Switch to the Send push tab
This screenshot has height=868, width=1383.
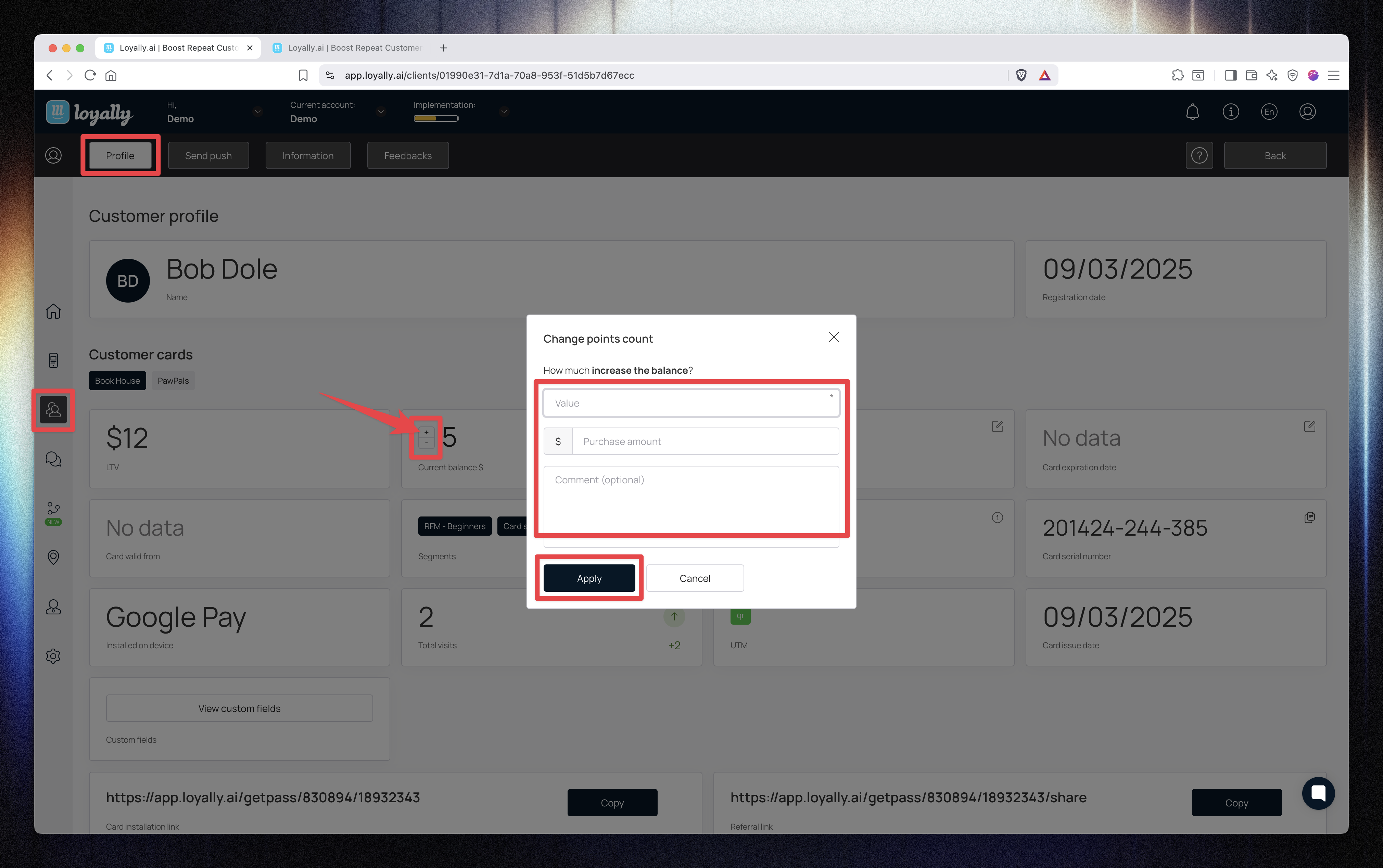click(x=208, y=156)
